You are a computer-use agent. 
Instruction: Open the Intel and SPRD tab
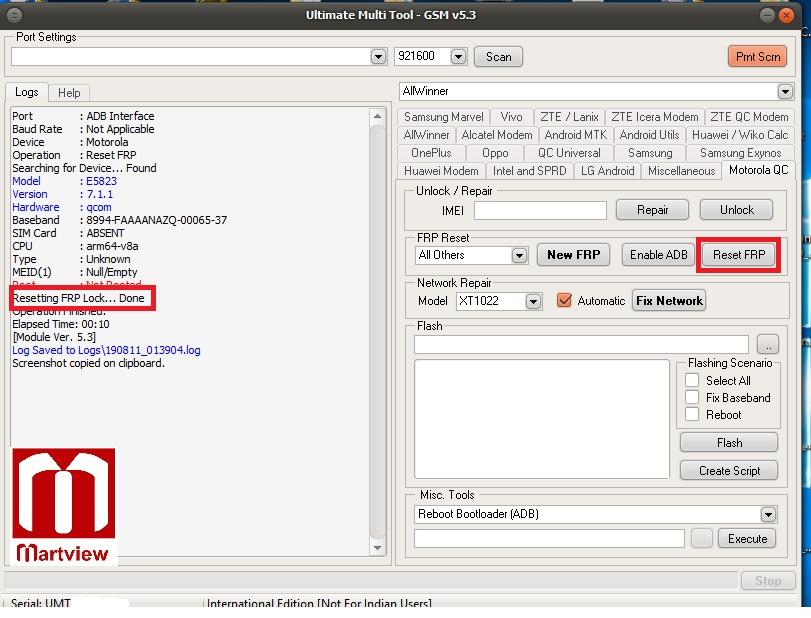pyautogui.click(x=529, y=171)
